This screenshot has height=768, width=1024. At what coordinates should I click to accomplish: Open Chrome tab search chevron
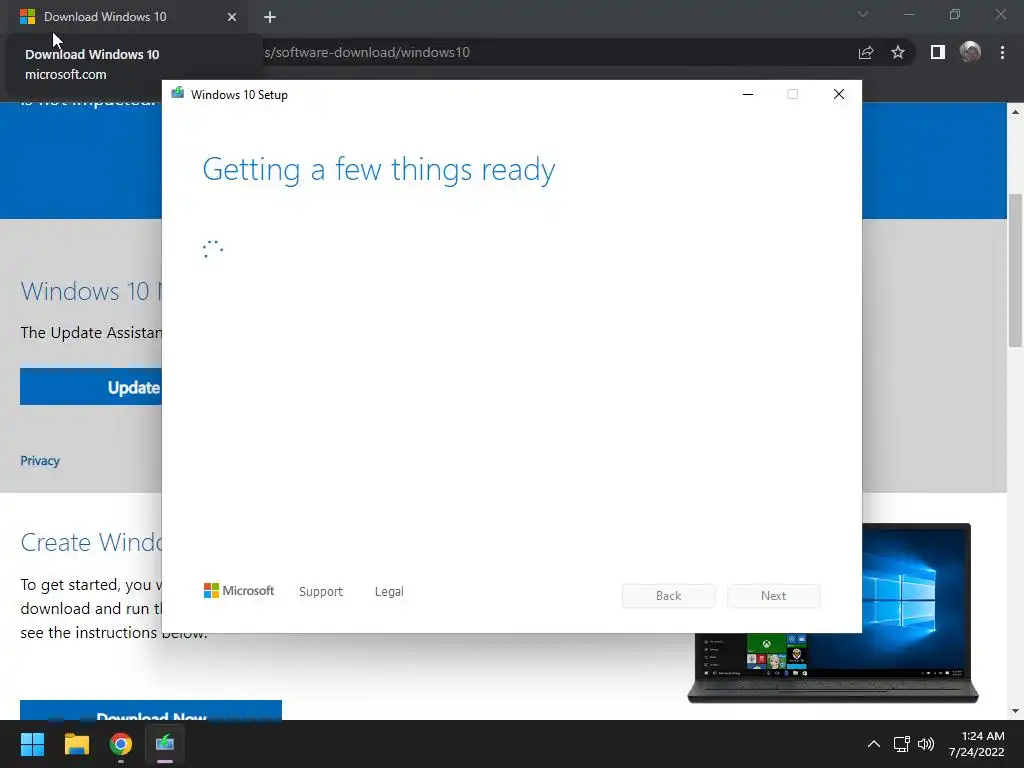(x=863, y=14)
